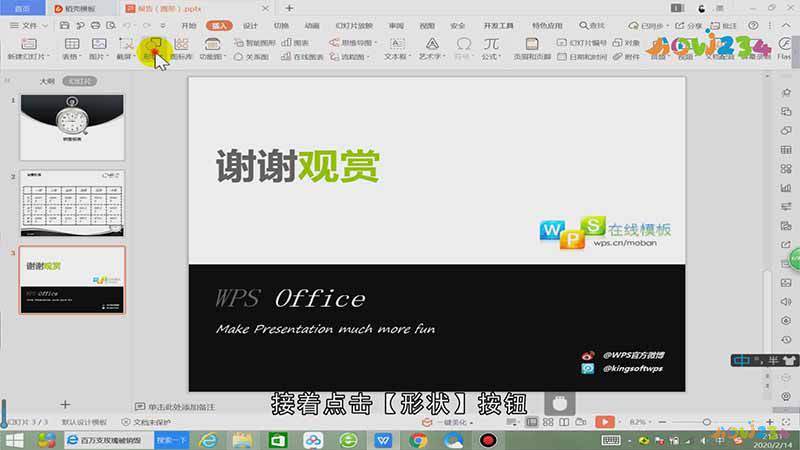
Task: Open the quick access toolbar customize dropdown
Action: pyautogui.click(x=163, y=25)
